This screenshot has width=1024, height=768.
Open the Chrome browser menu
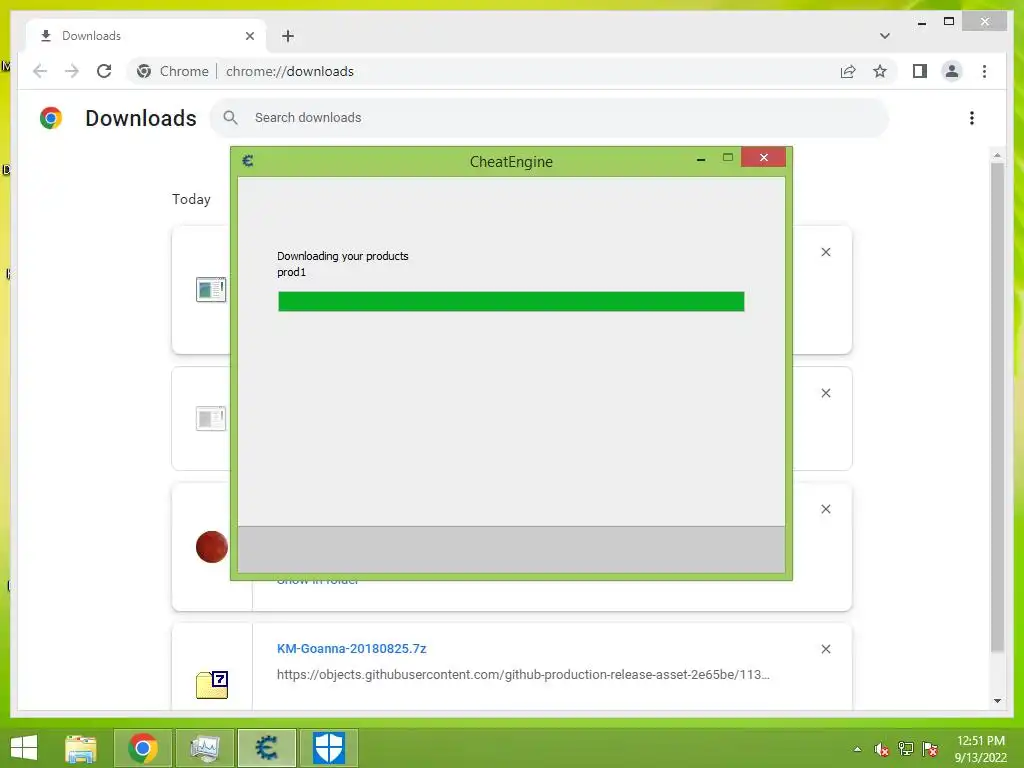[x=984, y=71]
